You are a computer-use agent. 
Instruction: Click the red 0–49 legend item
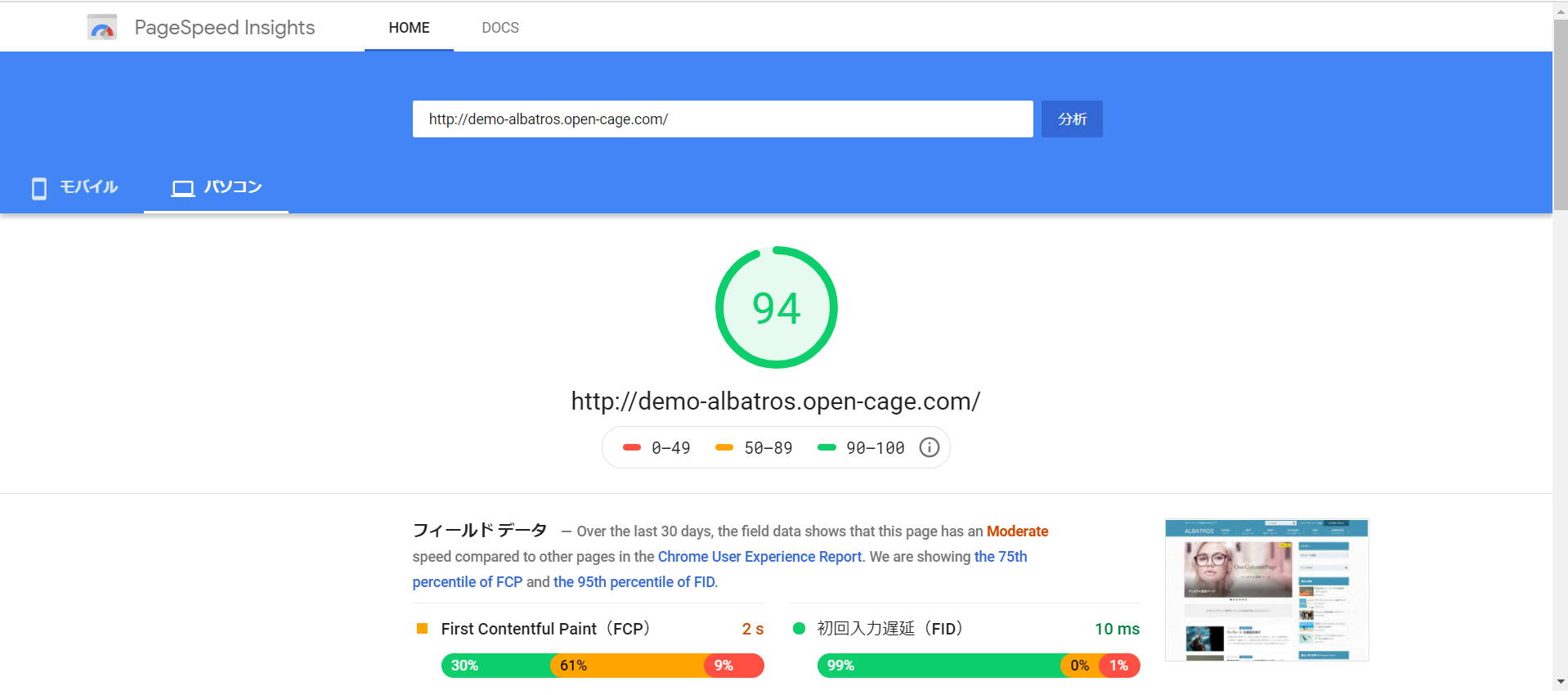656,448
